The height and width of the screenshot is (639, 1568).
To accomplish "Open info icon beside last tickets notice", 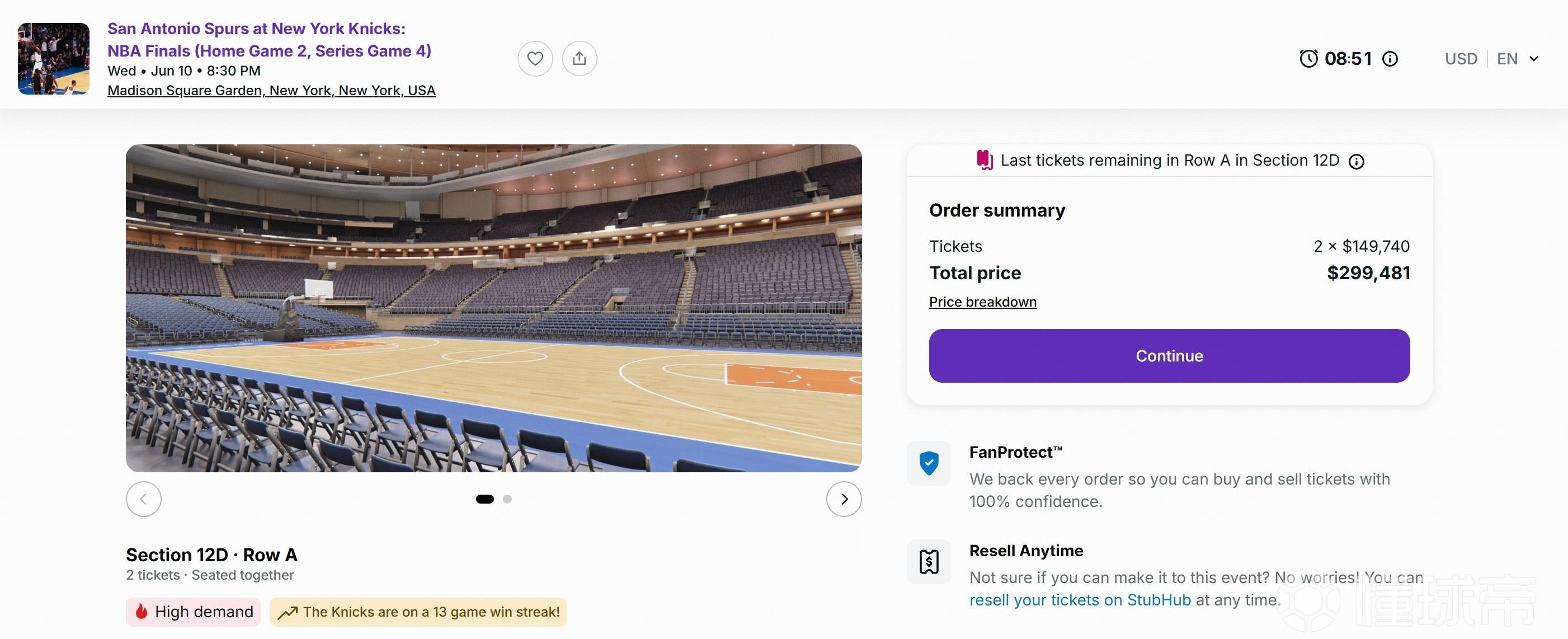I will coord(1357,161).
